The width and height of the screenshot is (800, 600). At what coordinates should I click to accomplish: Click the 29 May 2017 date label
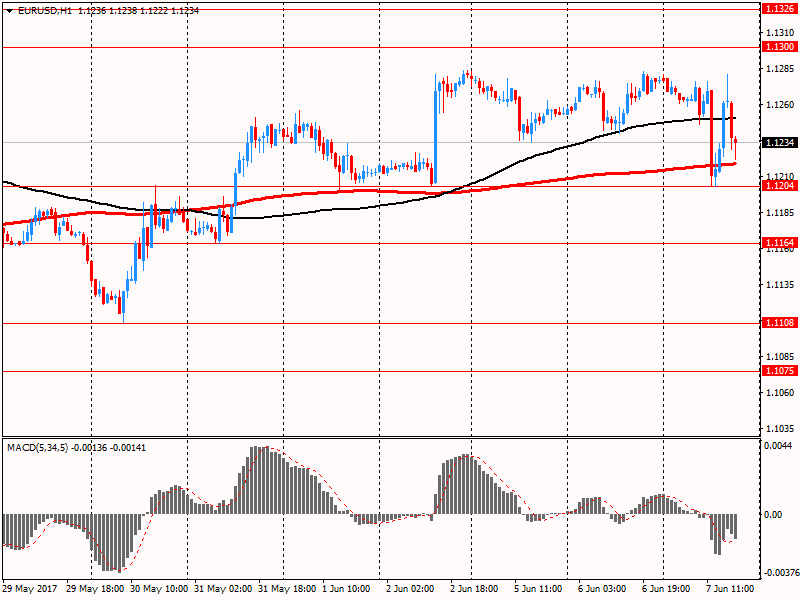click(30, 589)
